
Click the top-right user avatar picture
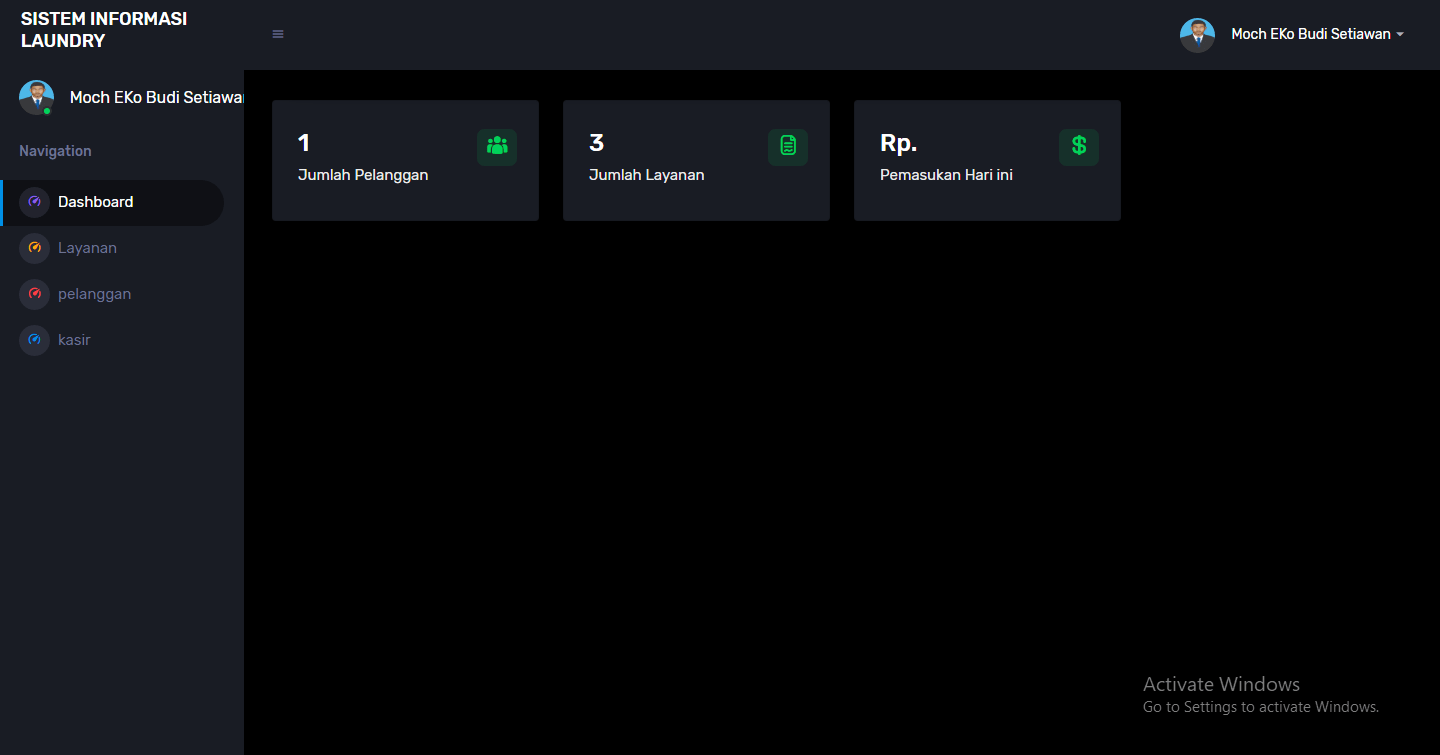click(1197, 35)
